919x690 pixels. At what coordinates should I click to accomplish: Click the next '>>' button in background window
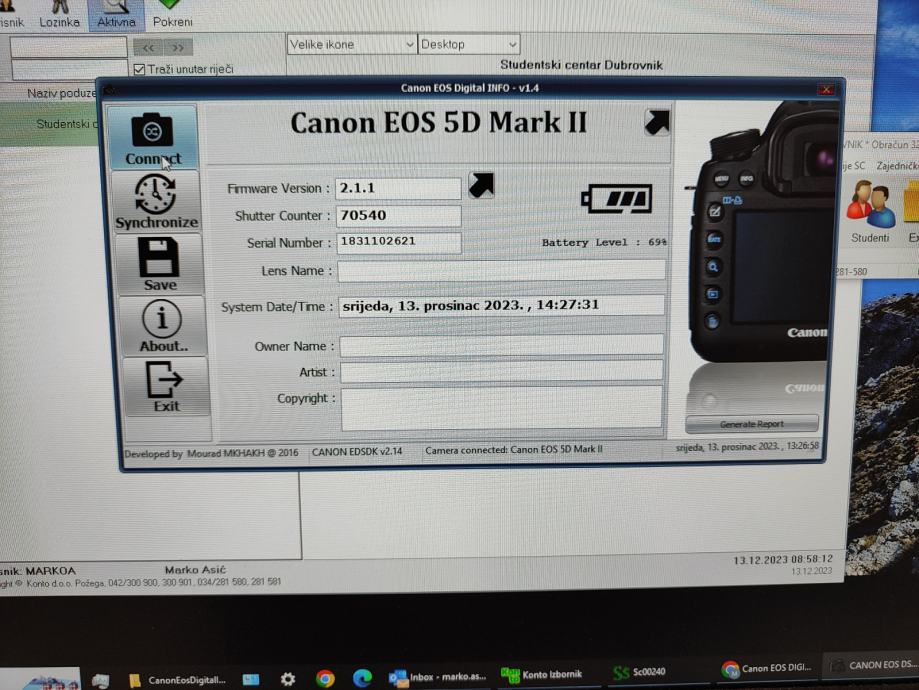pyautogui.click(x=178, y=47)
